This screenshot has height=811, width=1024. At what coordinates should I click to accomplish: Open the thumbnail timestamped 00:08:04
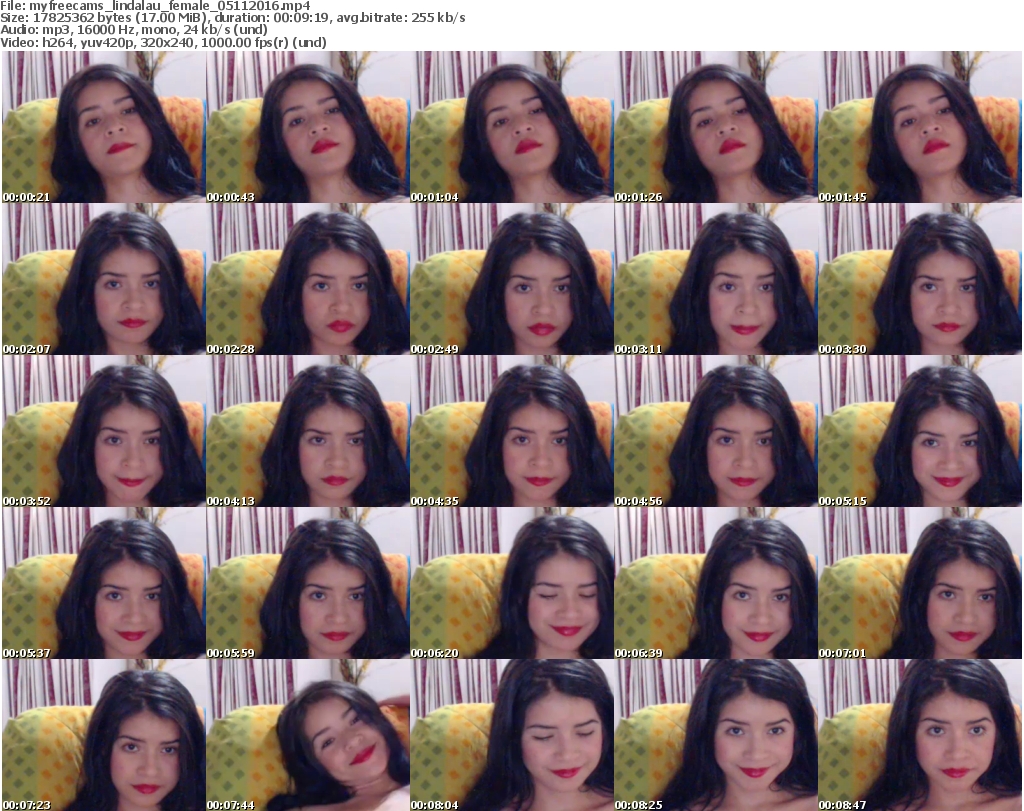pyautogui.click(x=511, y=735)
